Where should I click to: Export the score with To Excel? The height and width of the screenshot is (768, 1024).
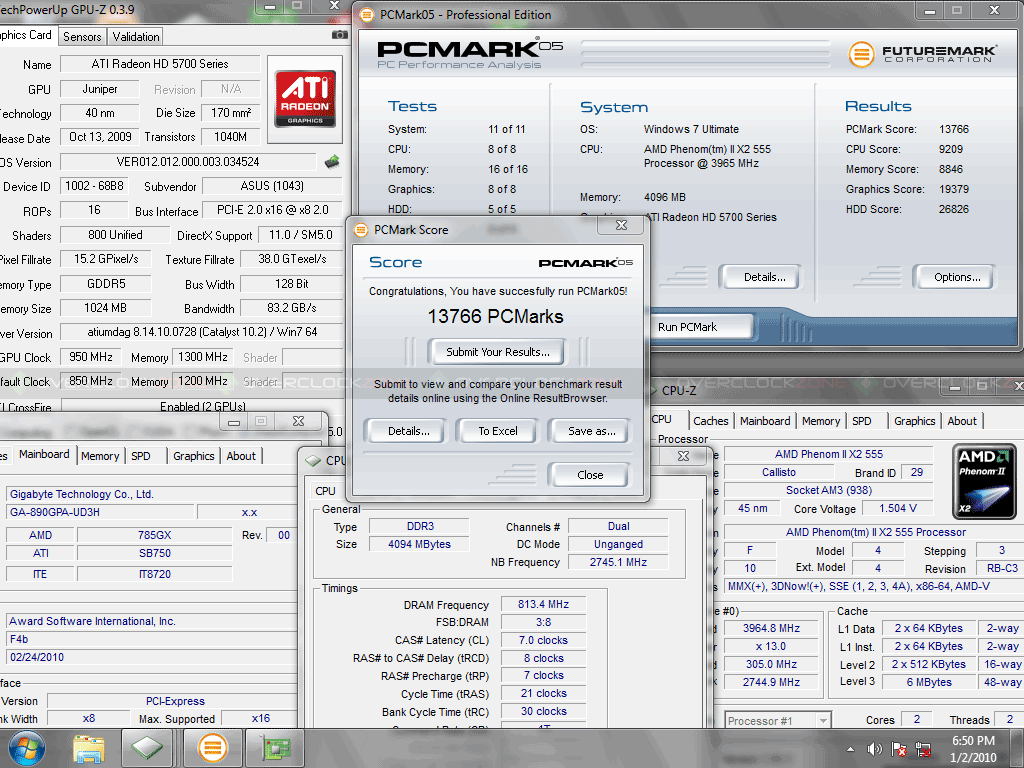click(x=498, y=431)
